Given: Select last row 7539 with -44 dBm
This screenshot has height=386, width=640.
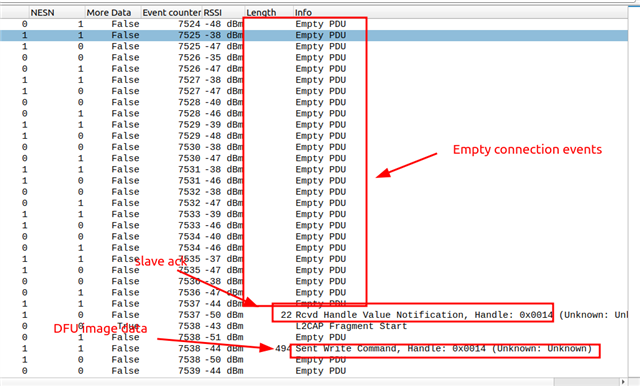Looking at the screenshot, I should (x=314, y=371).
